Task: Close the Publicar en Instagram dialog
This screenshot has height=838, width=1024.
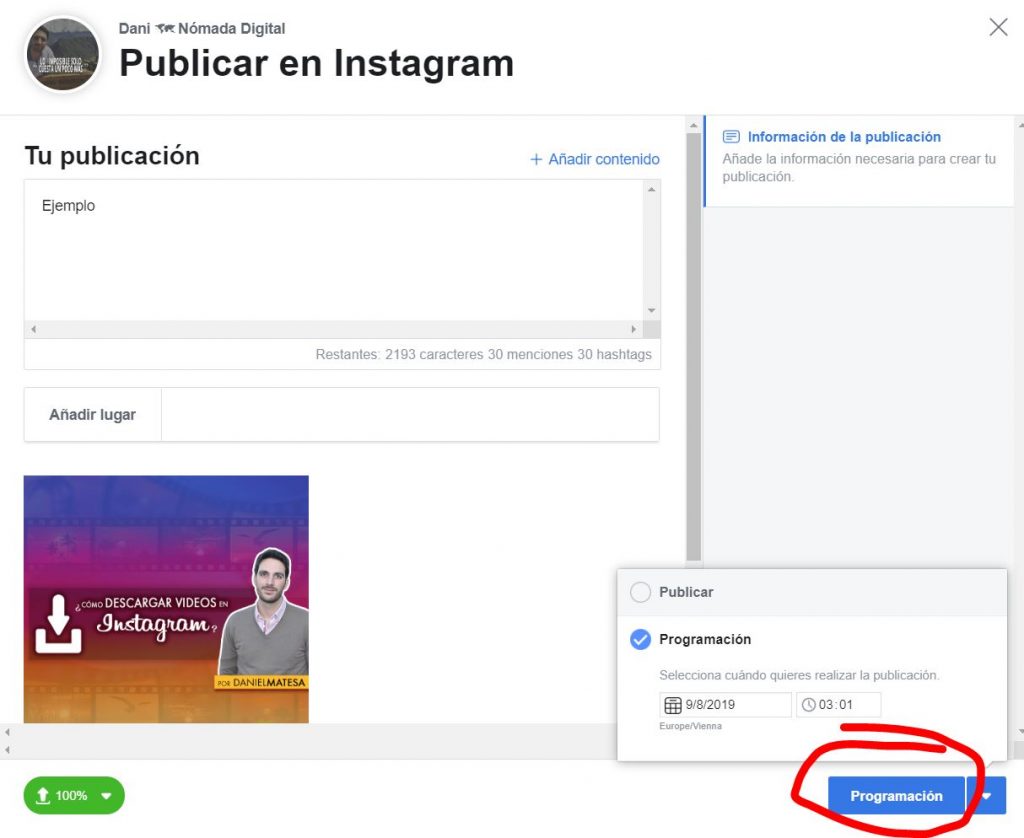Action: coord(998,27)
